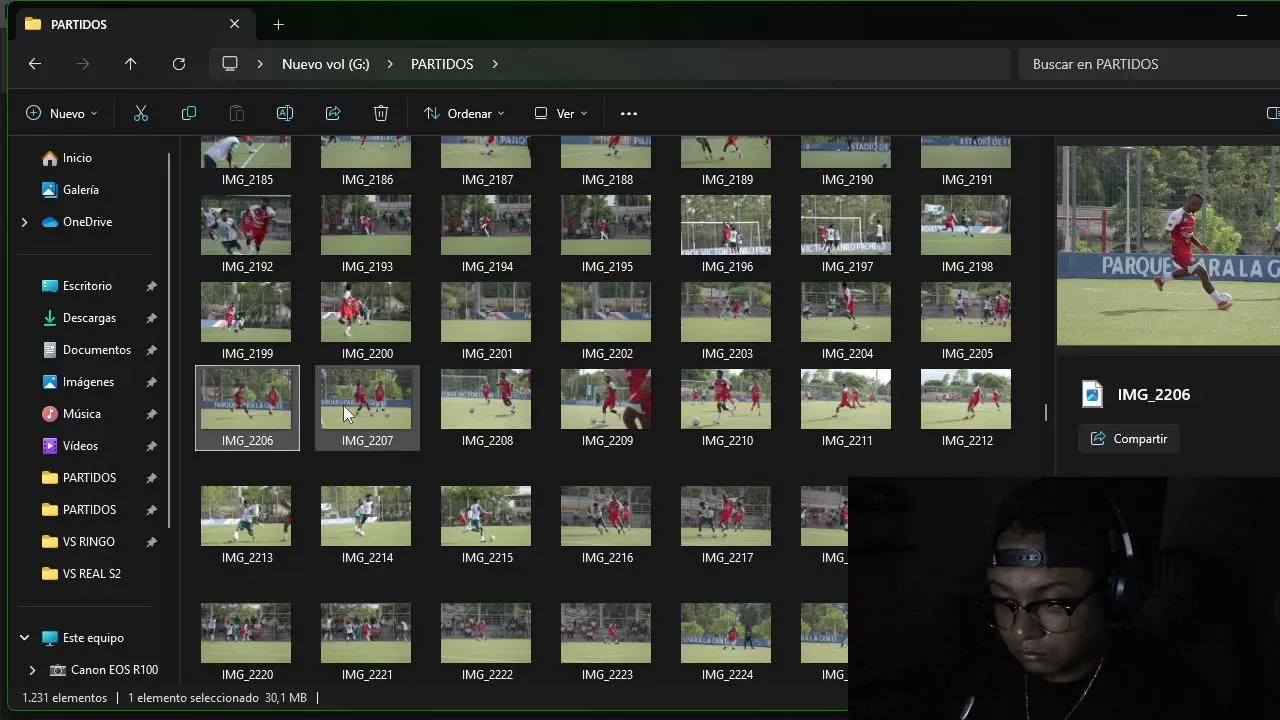Open Vídeos quick access folder
This screenshot has height=720, width=1280.
80,446
